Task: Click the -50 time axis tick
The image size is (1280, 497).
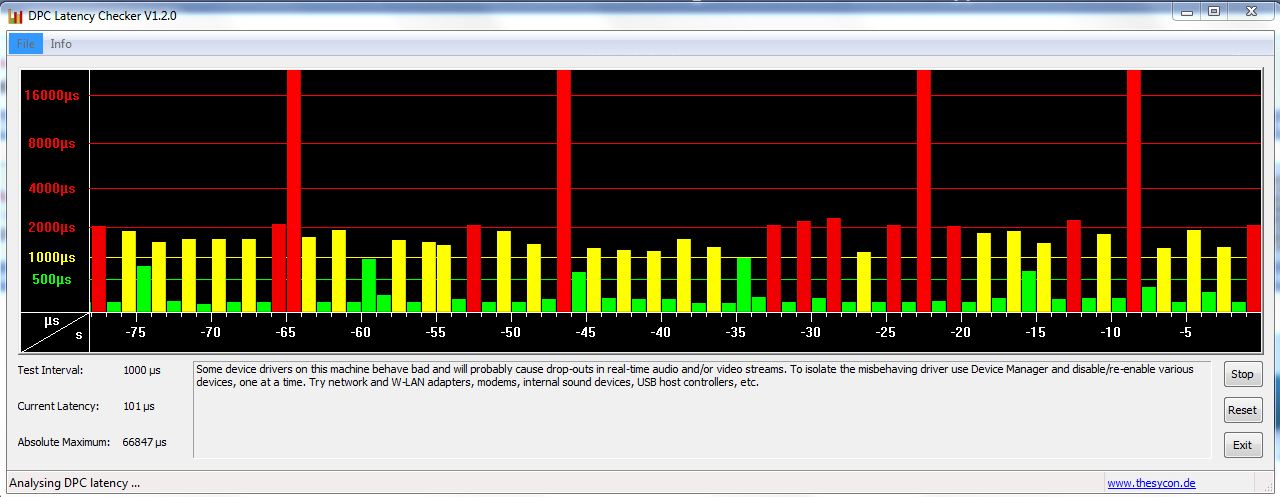Action: 510,332
